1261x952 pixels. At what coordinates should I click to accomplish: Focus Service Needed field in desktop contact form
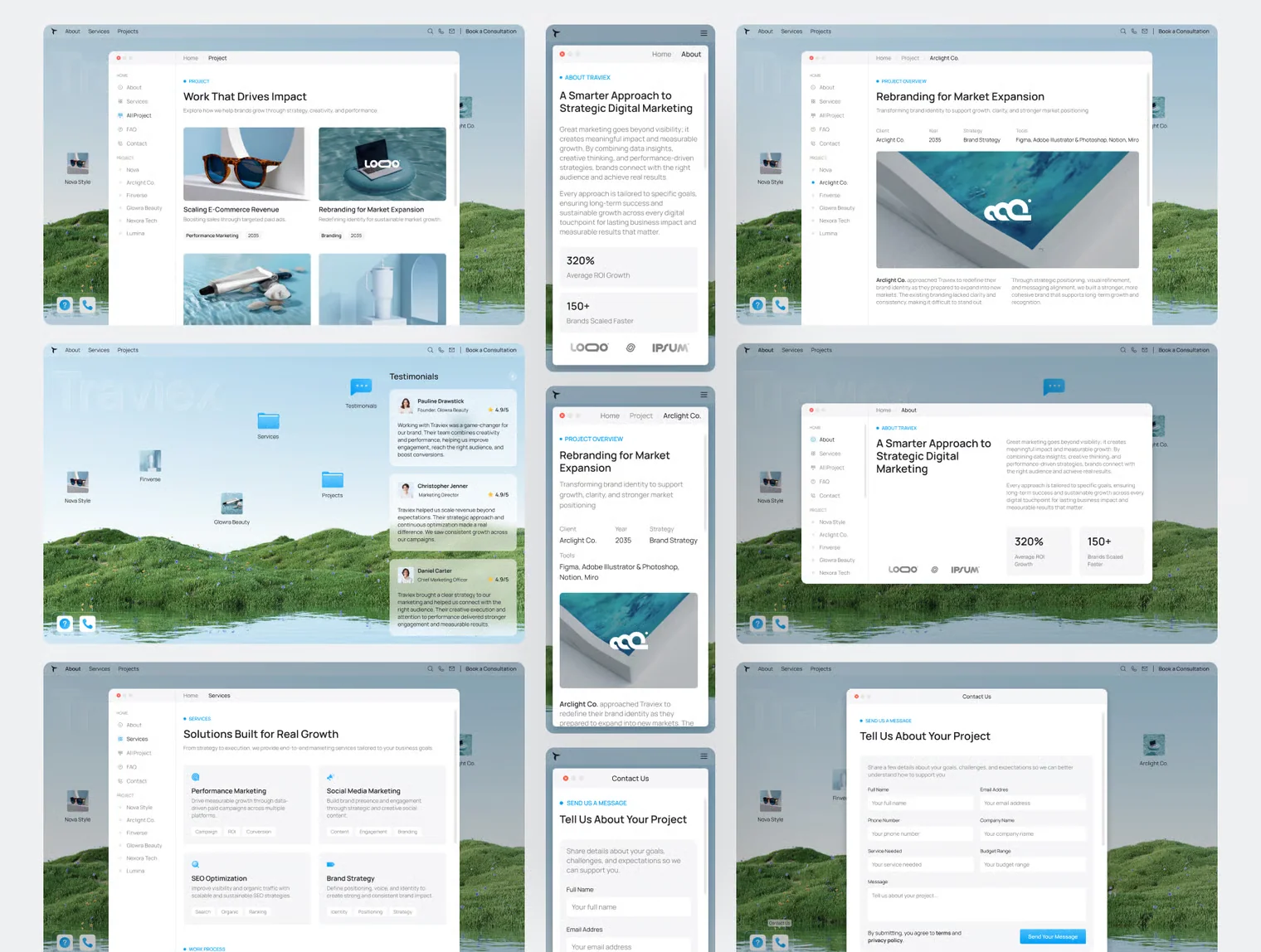tap(920, 864)
